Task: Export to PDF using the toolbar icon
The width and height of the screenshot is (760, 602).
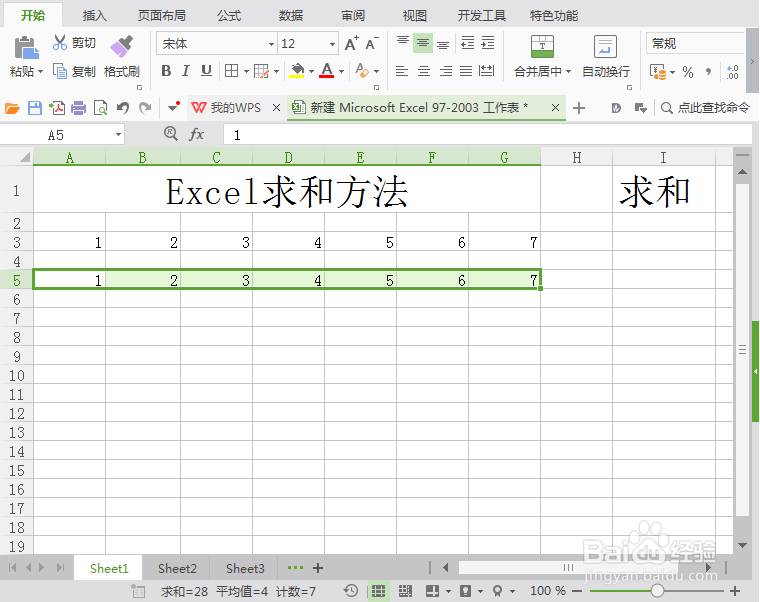Action: [x=57, y=108]
